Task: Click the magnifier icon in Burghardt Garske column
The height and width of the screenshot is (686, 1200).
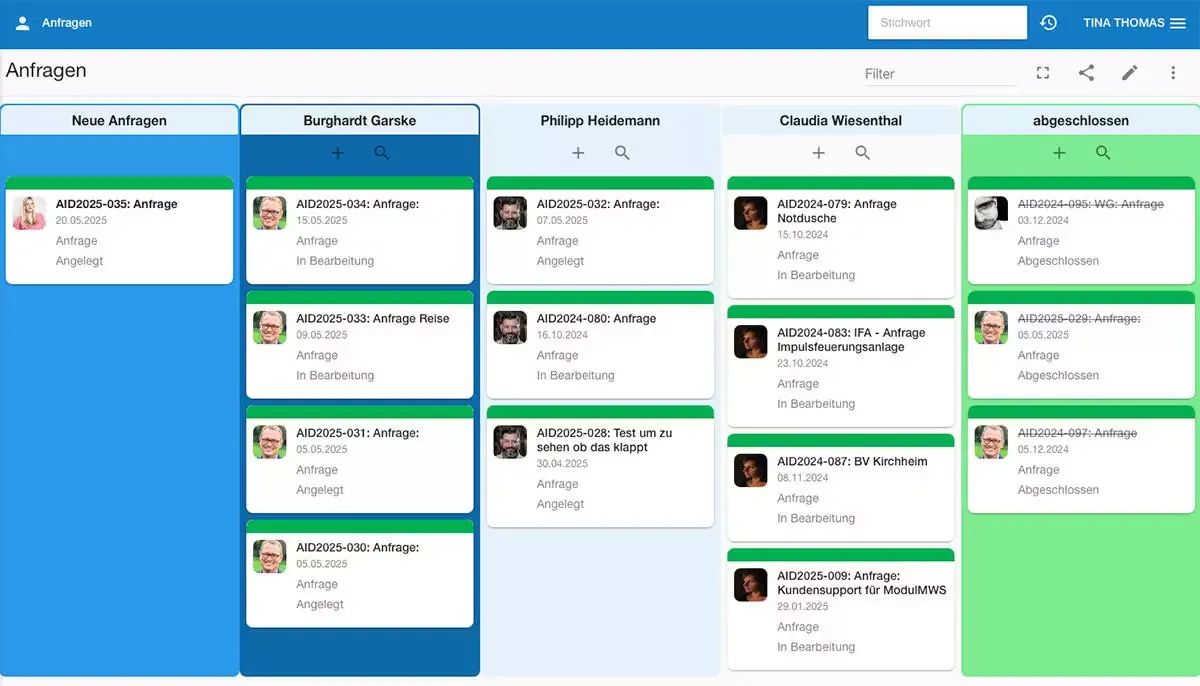Action: pyautogui.click(x=381, y=153)
